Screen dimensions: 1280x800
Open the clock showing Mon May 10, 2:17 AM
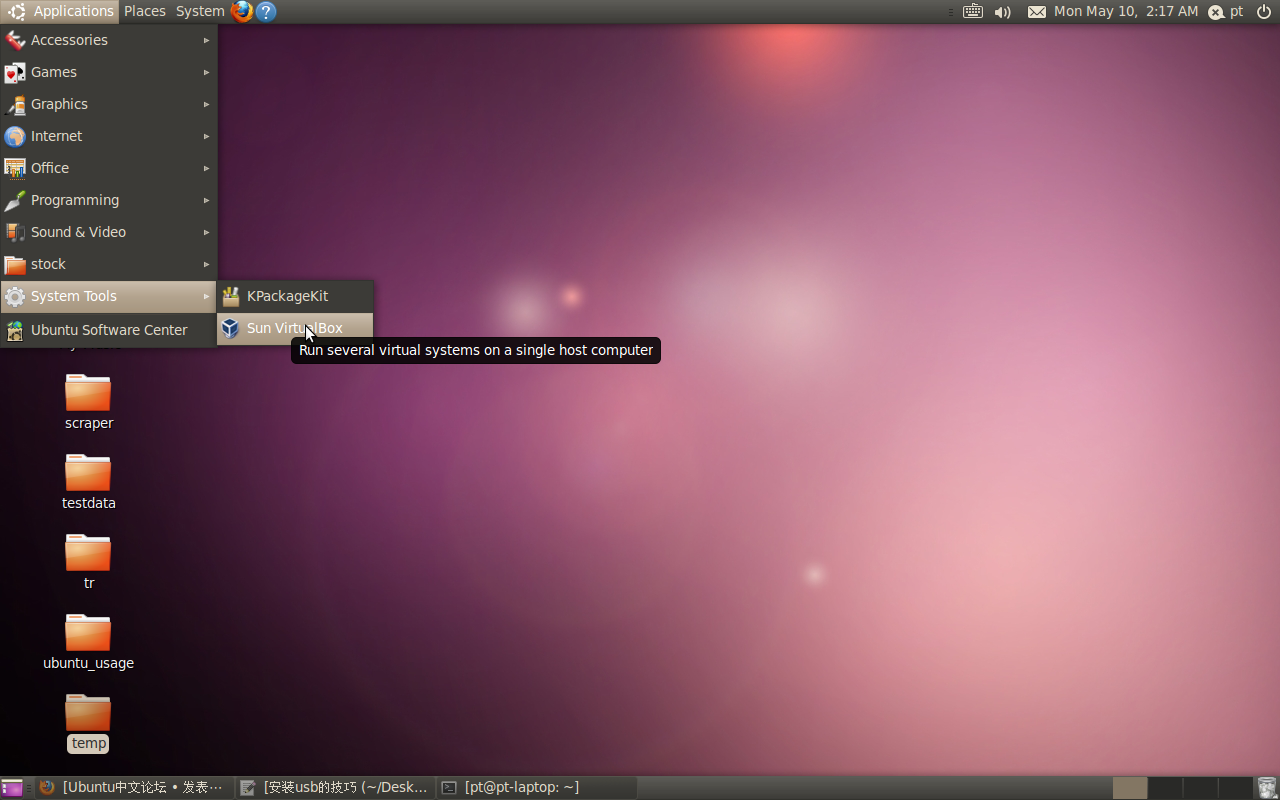pyautogui.click(x=1126, y=11)
